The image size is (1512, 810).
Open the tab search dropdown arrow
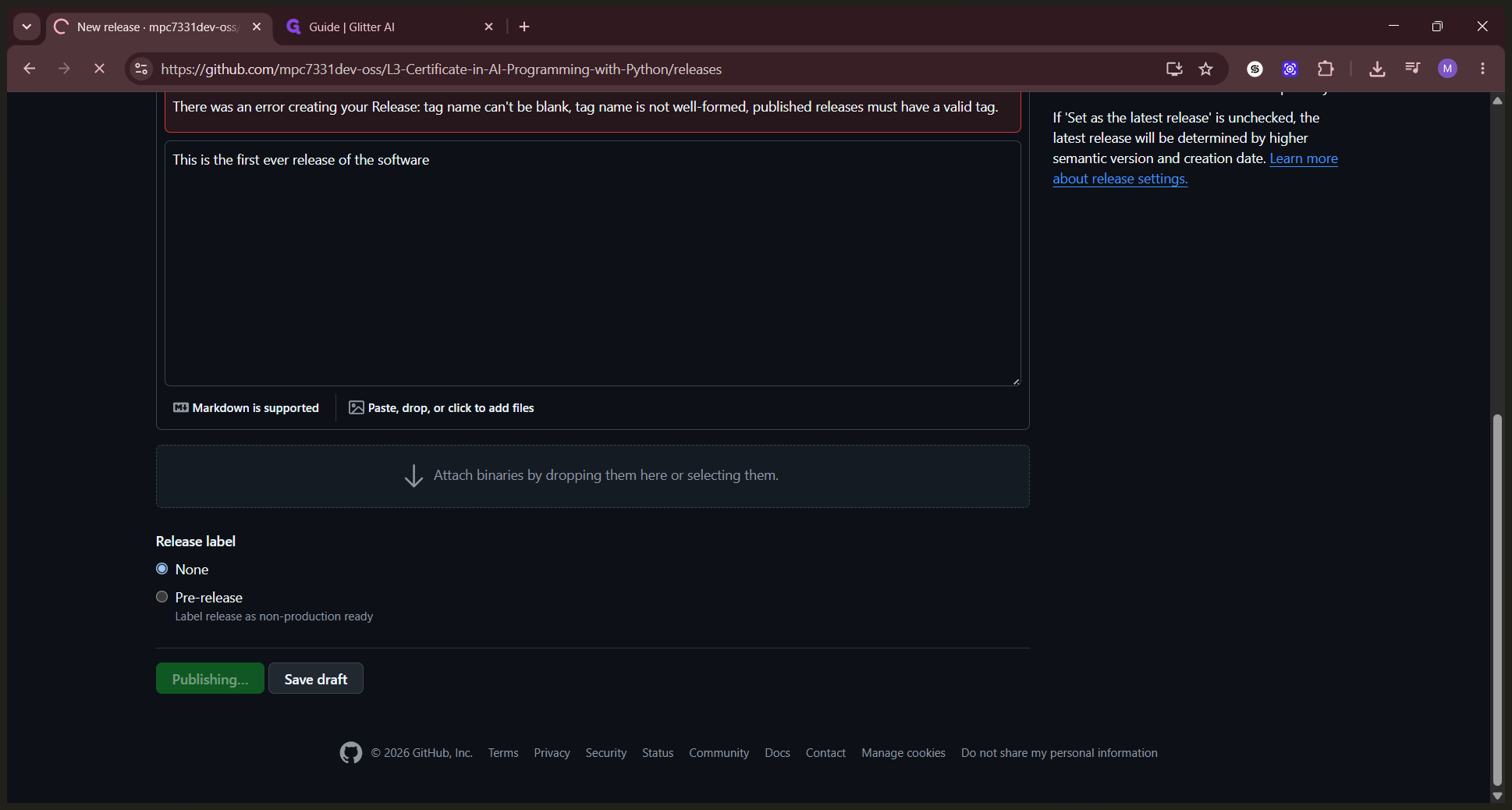click(x=27, y=27)
